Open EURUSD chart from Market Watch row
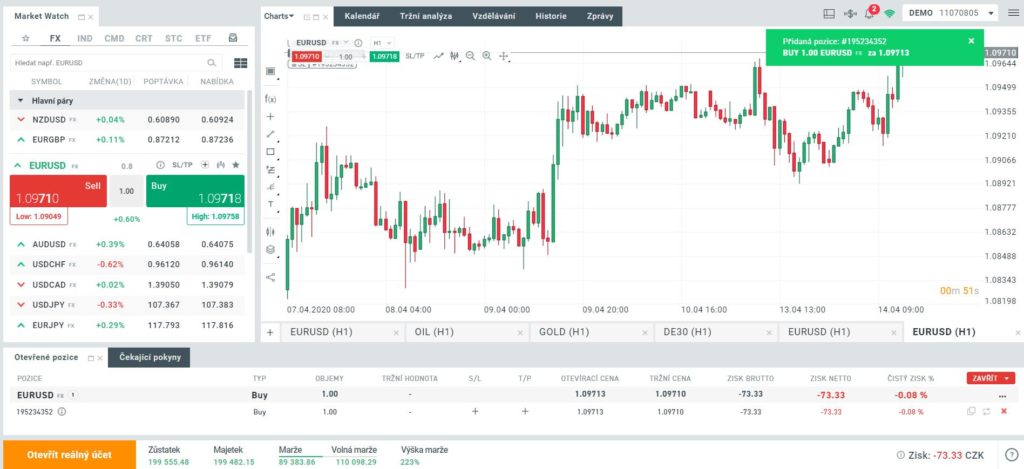 [221, 165]
